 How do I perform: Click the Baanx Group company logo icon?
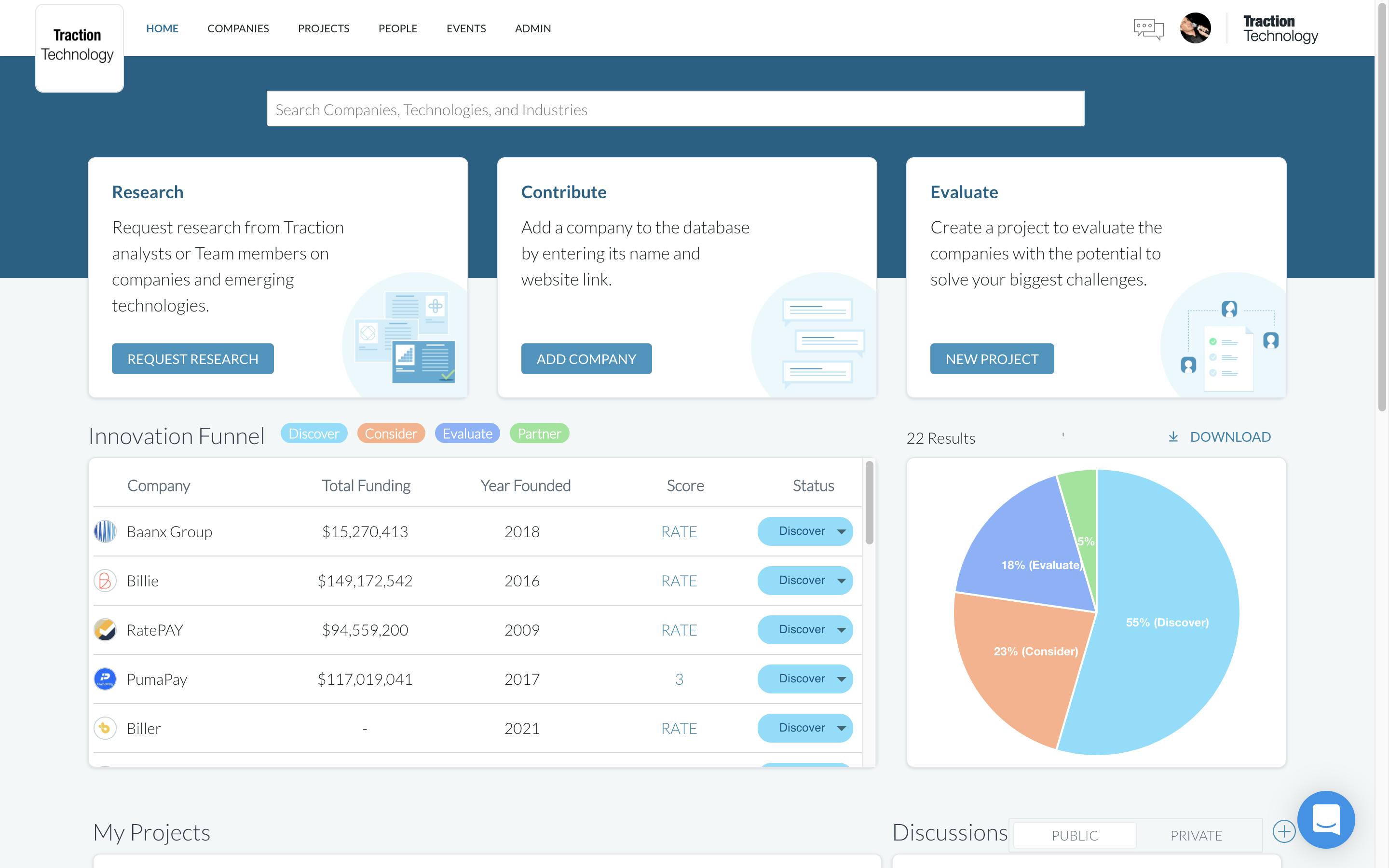pyautogui.click(x=105, y=530)
